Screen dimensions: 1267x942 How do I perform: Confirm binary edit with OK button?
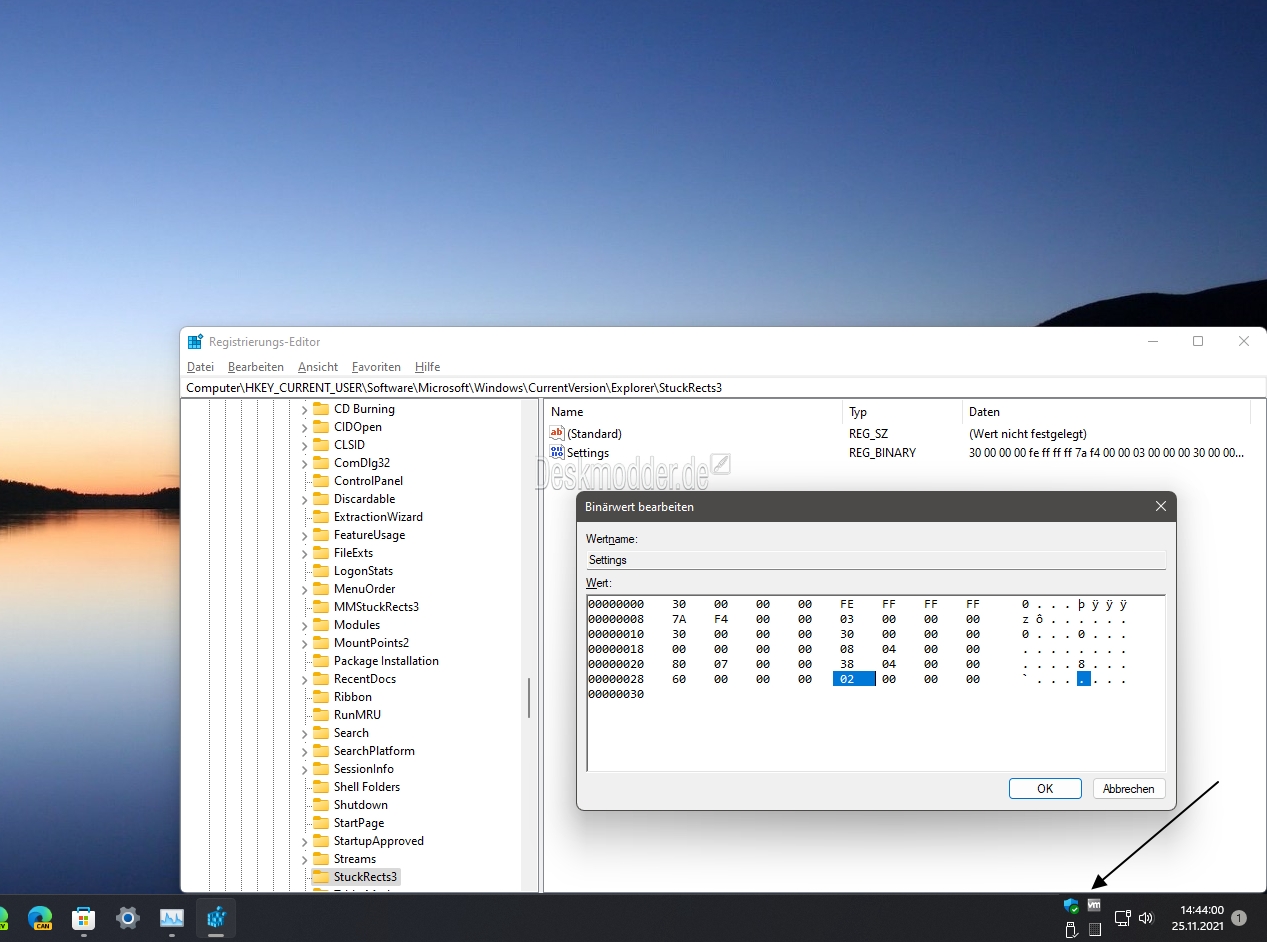click(x=1045, y=789)
